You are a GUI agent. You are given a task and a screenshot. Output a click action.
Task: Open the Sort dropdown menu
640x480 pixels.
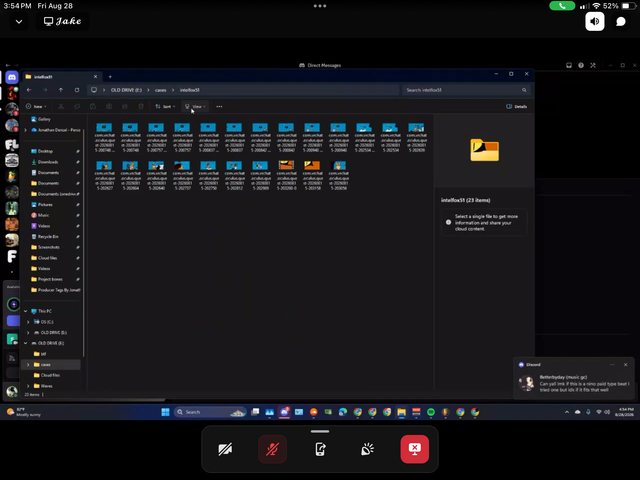165,107
